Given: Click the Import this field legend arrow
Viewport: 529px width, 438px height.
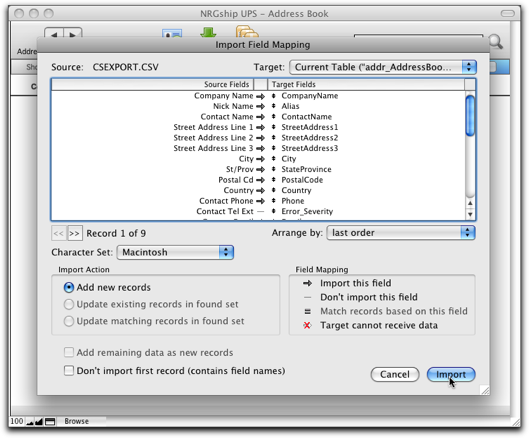Looking at the screenshot, I should [x=307, y=283].
